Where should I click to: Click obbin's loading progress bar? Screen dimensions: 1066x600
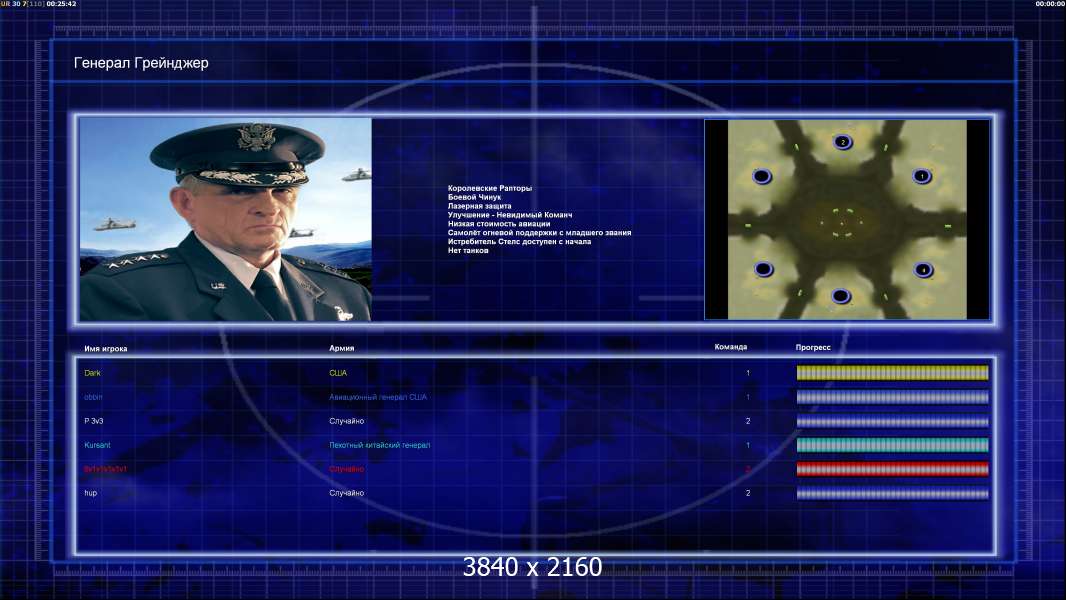tap(892, 397)
